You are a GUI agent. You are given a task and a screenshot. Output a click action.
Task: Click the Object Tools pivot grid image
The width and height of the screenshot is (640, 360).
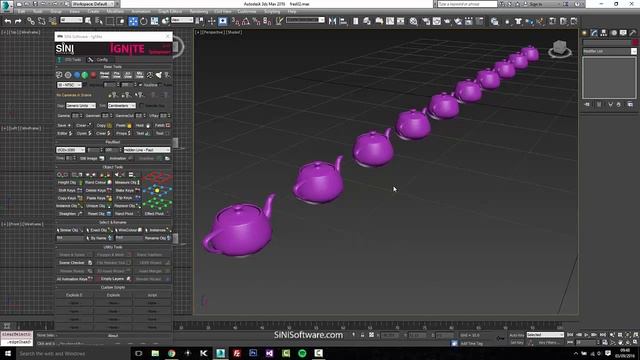coord(157,191)
